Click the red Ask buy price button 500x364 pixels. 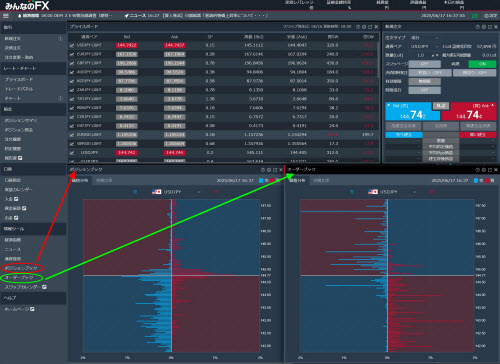click(x=469, y=112)
